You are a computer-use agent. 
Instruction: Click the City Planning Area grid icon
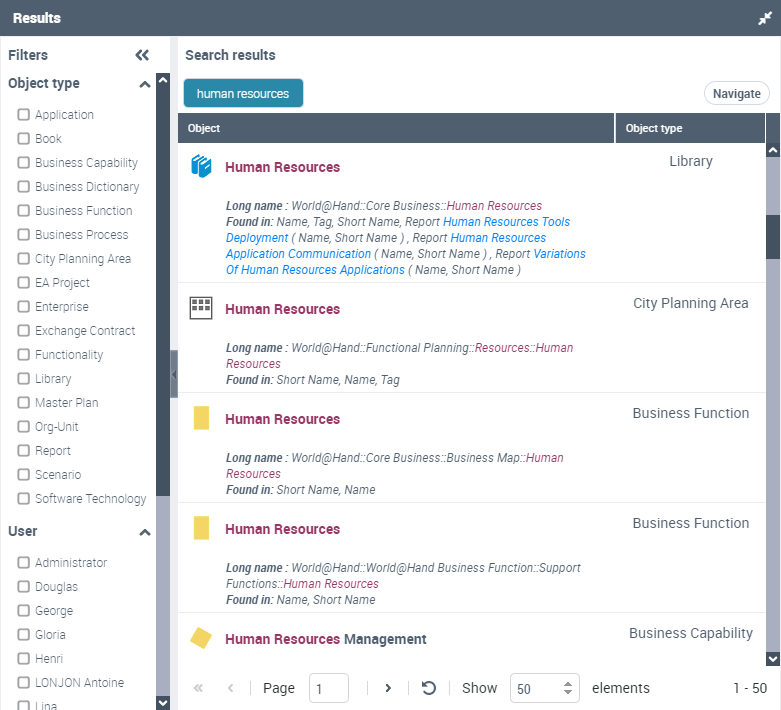click(x=202, y=308)
